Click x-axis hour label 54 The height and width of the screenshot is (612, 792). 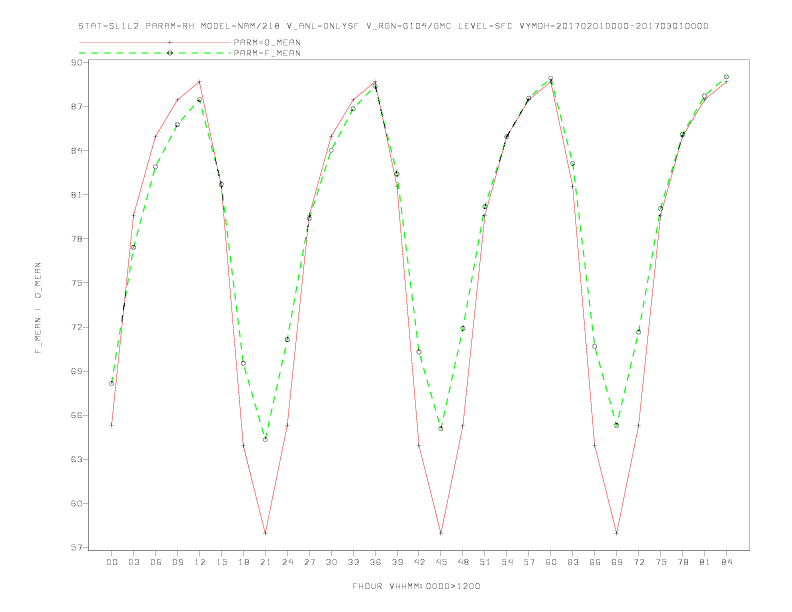coord(507,562)
